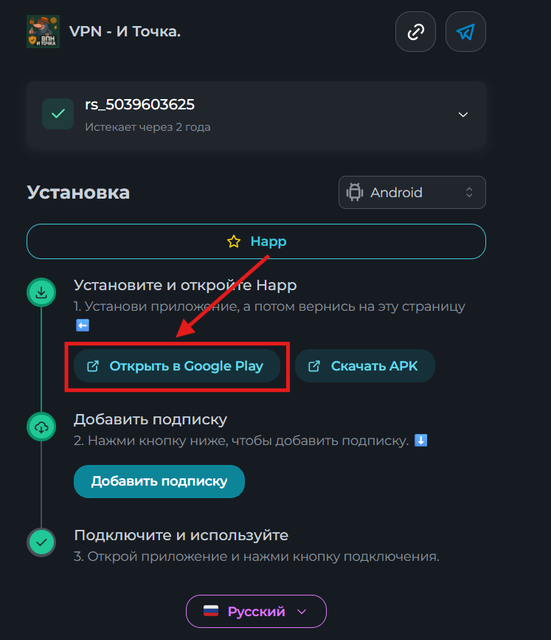This screenshot has width=551, height=640.
Task: Click the Russian flag icon
Action: point(211,611)
